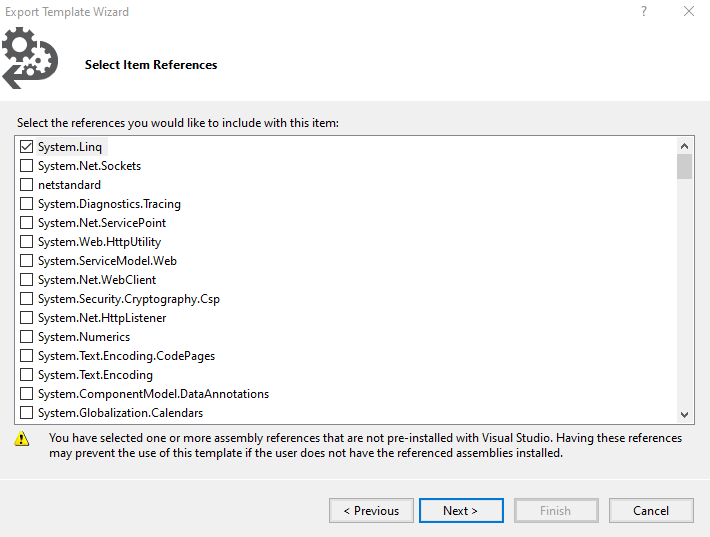Click the yellow warning triangle icon
Image resolution: width=710 pixels, height=537 pixels.
point(22,439)
